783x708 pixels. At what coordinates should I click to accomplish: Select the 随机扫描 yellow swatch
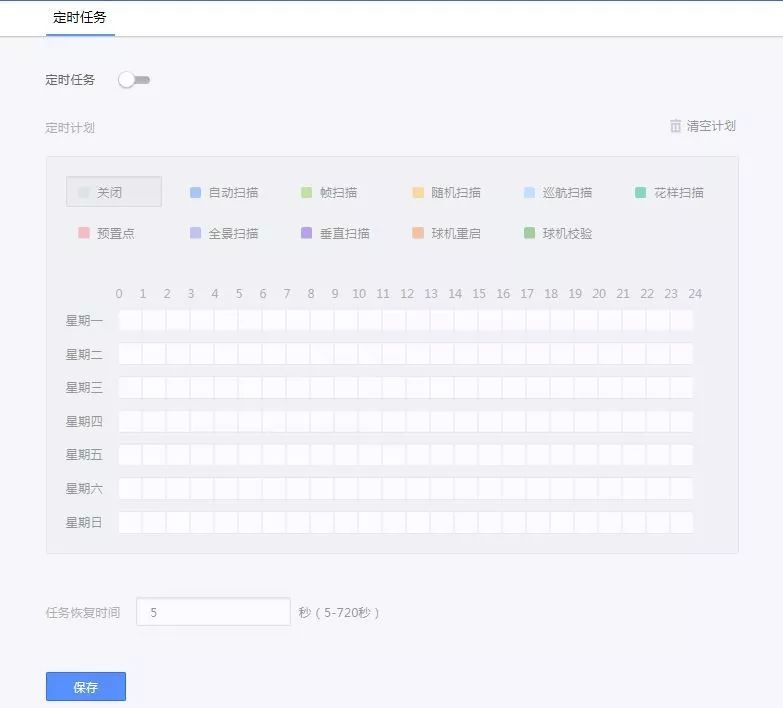[x=418, y=192]
